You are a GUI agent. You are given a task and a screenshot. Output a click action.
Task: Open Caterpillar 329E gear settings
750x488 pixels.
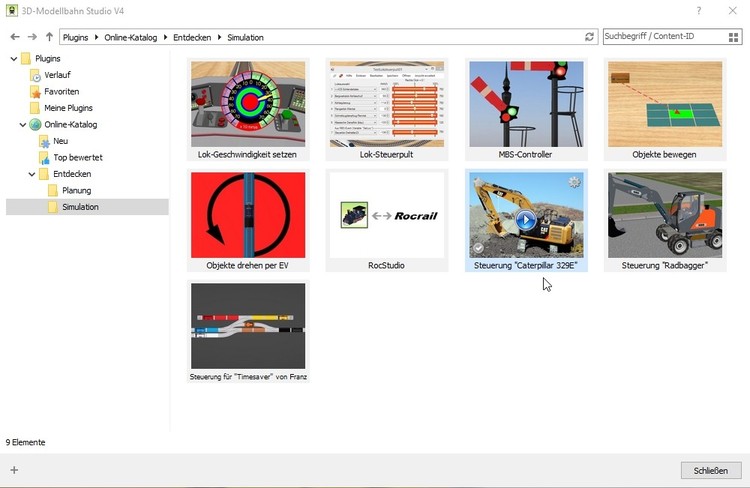coord(574,182)
